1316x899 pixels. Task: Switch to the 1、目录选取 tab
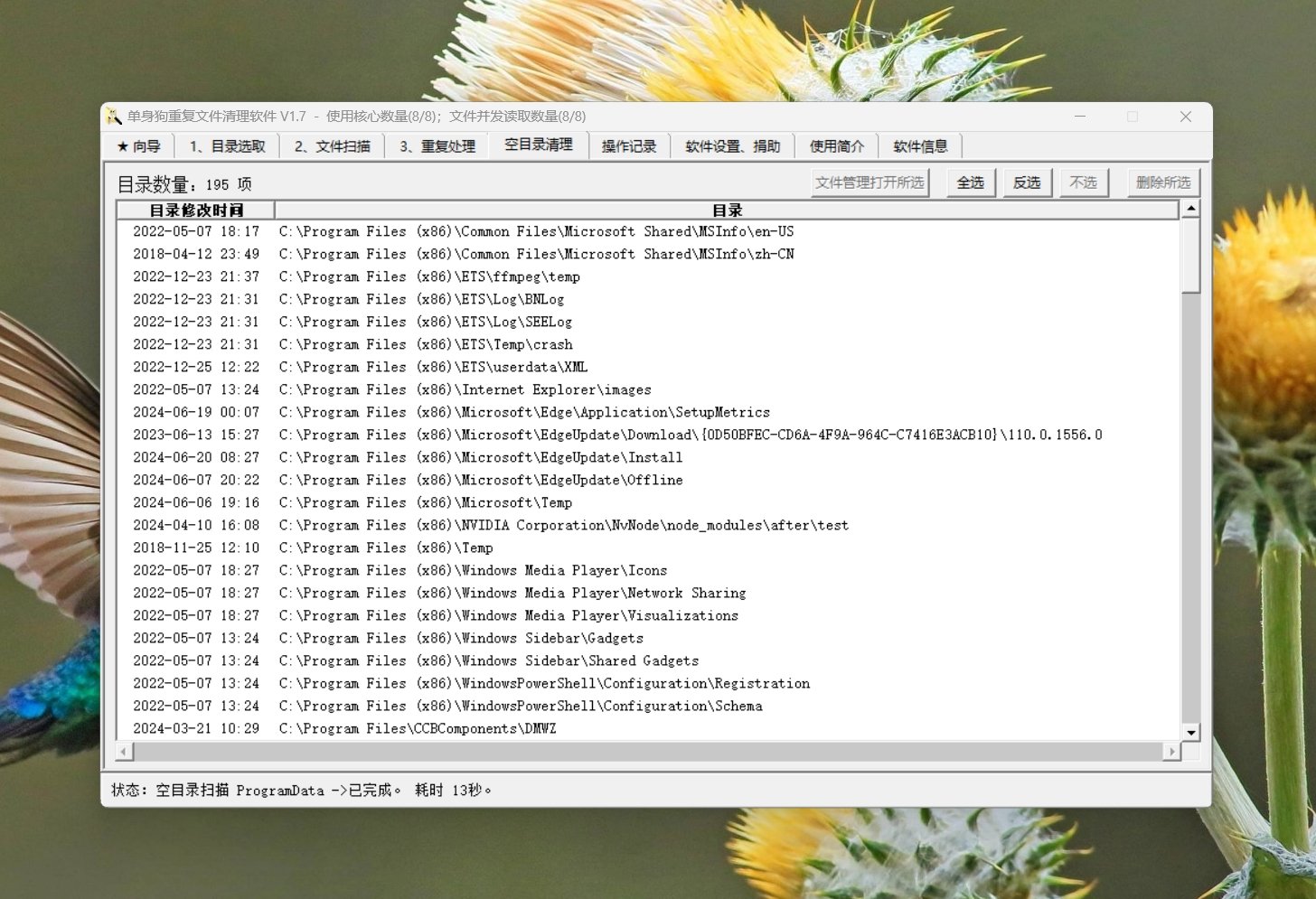(227, 146)
